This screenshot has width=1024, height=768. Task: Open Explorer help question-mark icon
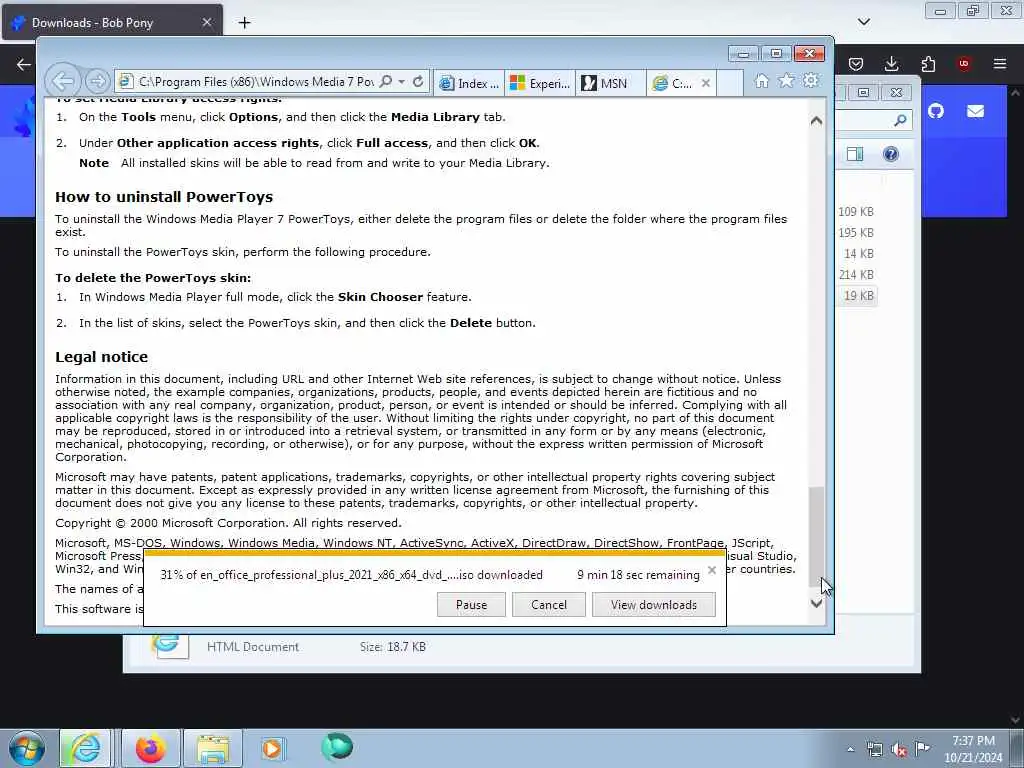pos(891,154)
